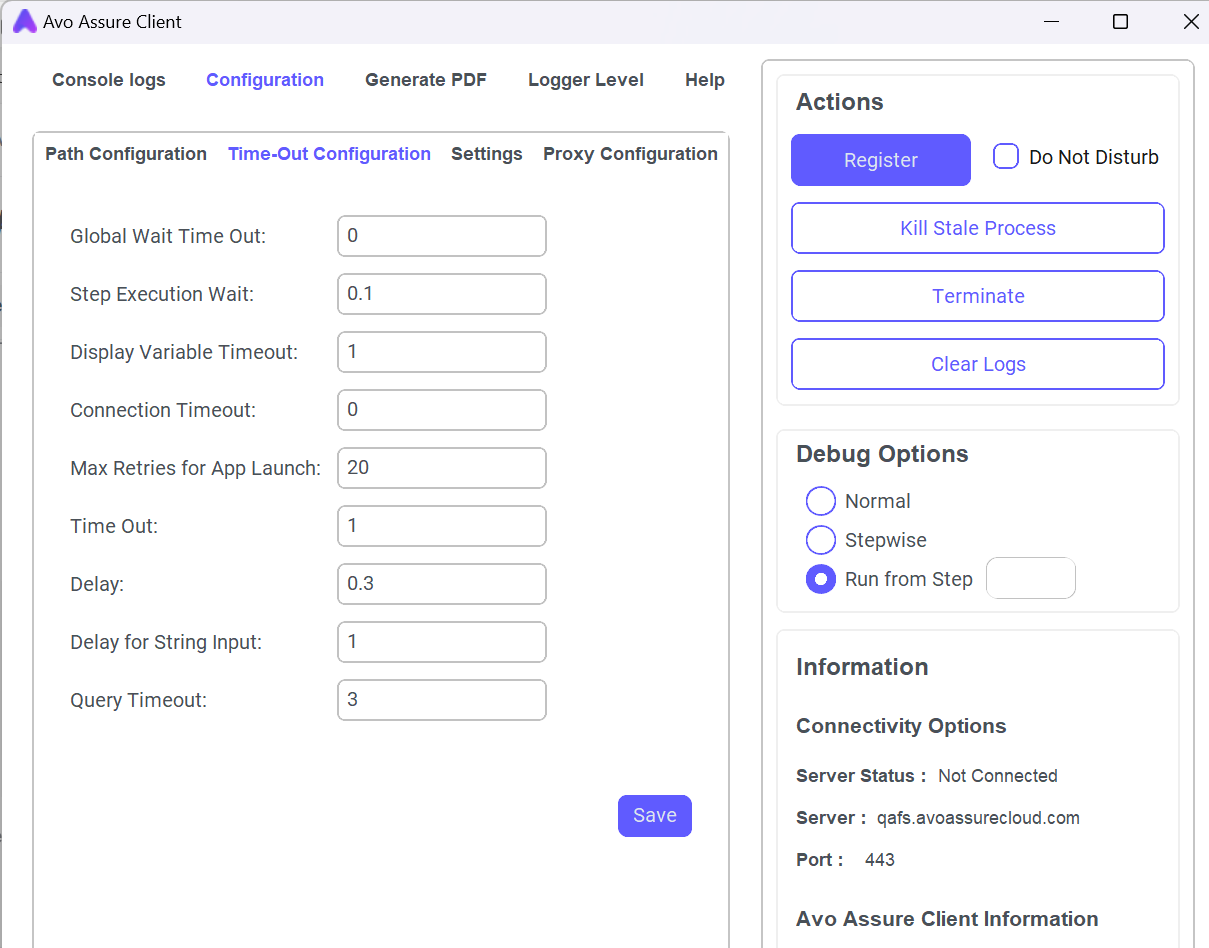Enable the Do Not Disturb checkbox
1209x948 pixels.
[x=1006, y=157]
